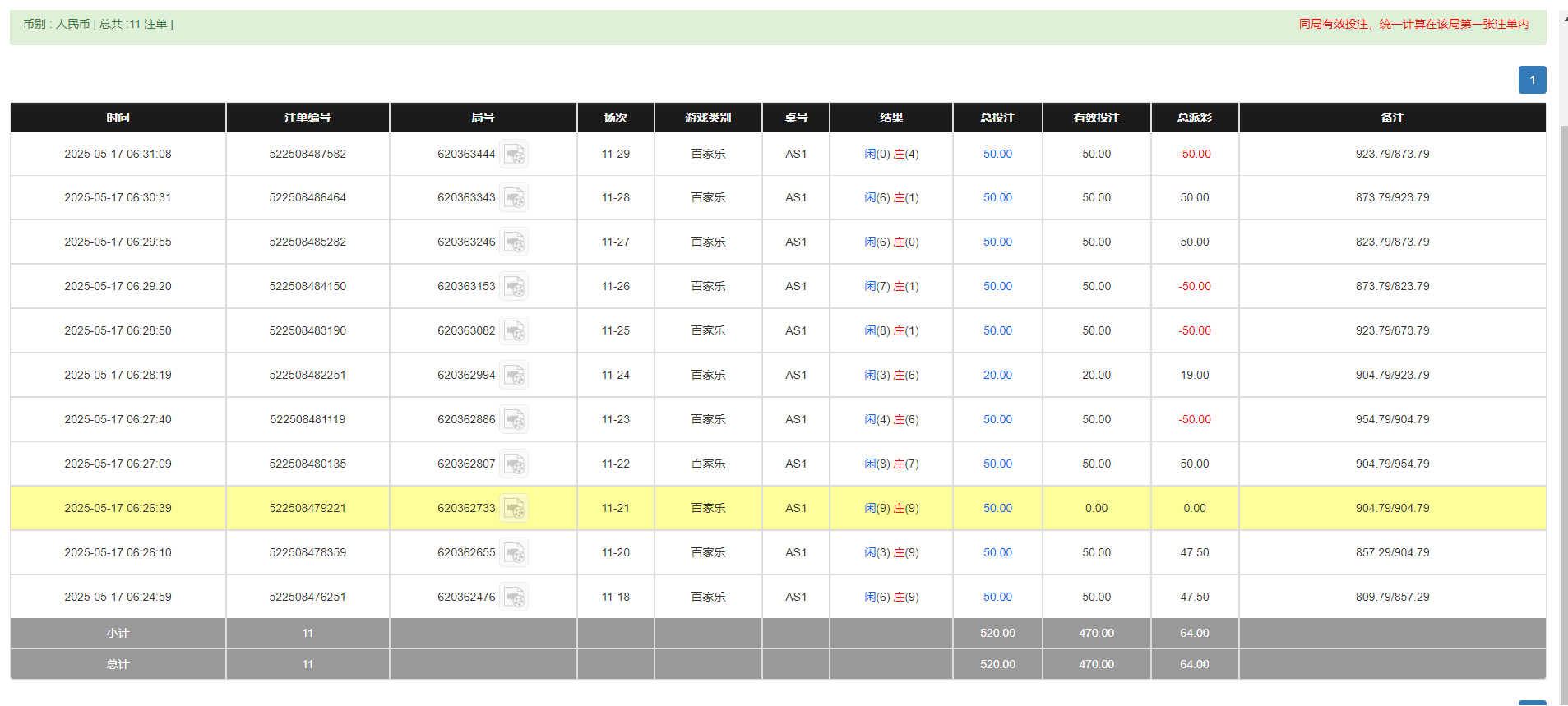This screenshot has height=706, width=1568.
Task: Click the 时间 column header
Action: [x=118, y=118]
